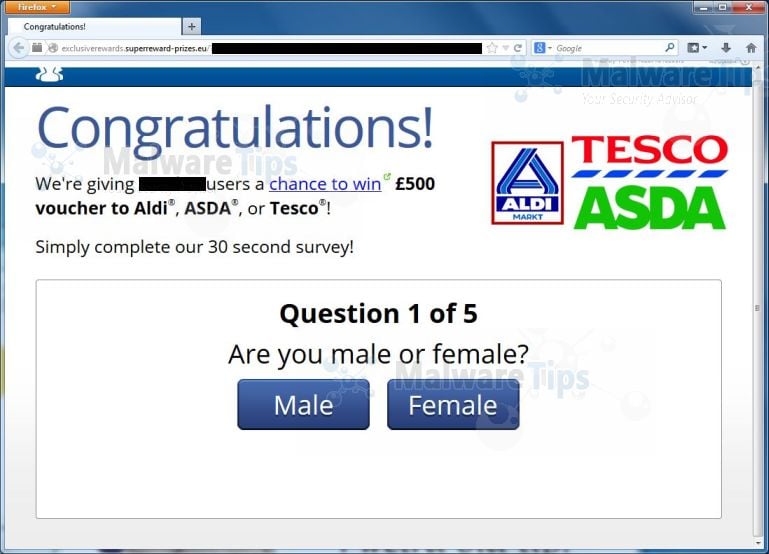769x554 pixels.
Task: Click the 'Question 1 of 5' heading
Action: [378, 313]
